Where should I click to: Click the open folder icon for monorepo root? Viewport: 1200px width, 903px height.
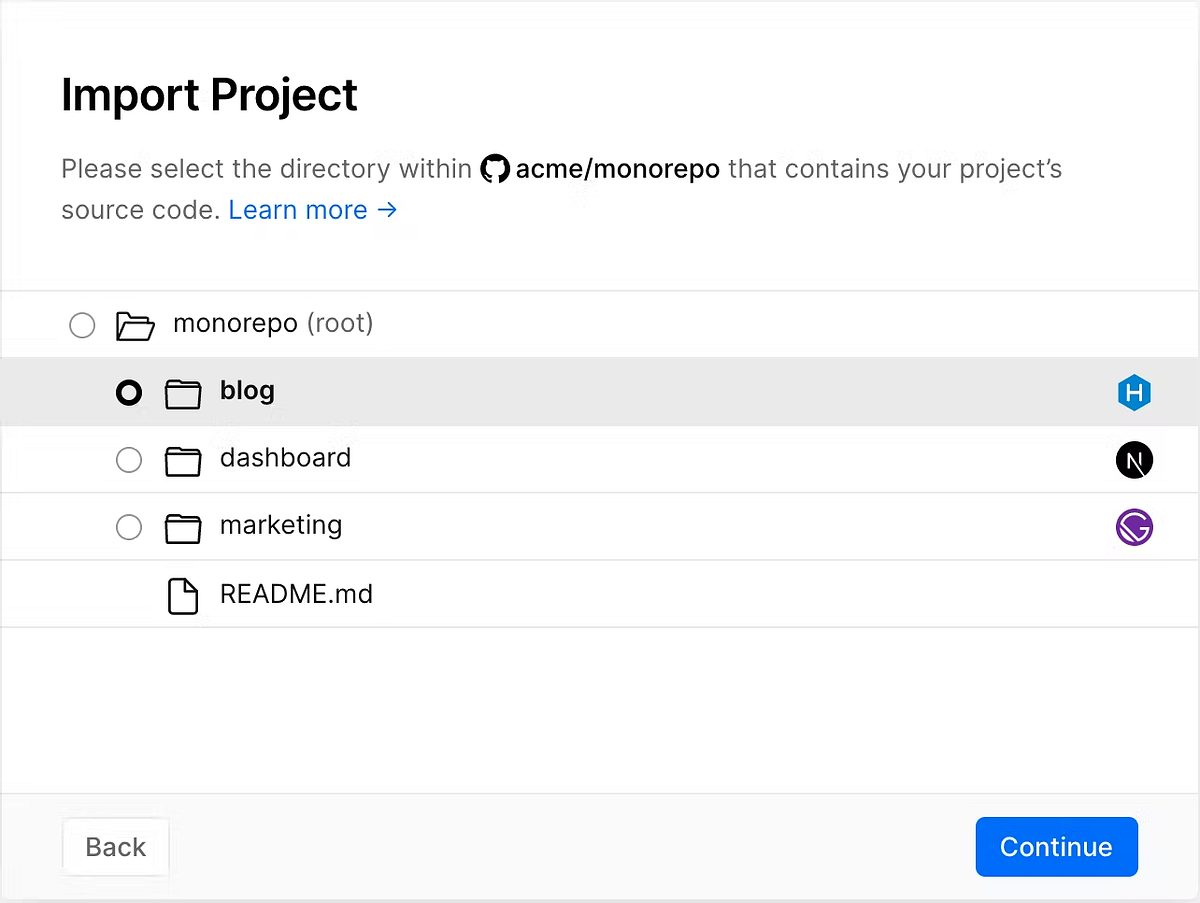click(x=135, y=324)
